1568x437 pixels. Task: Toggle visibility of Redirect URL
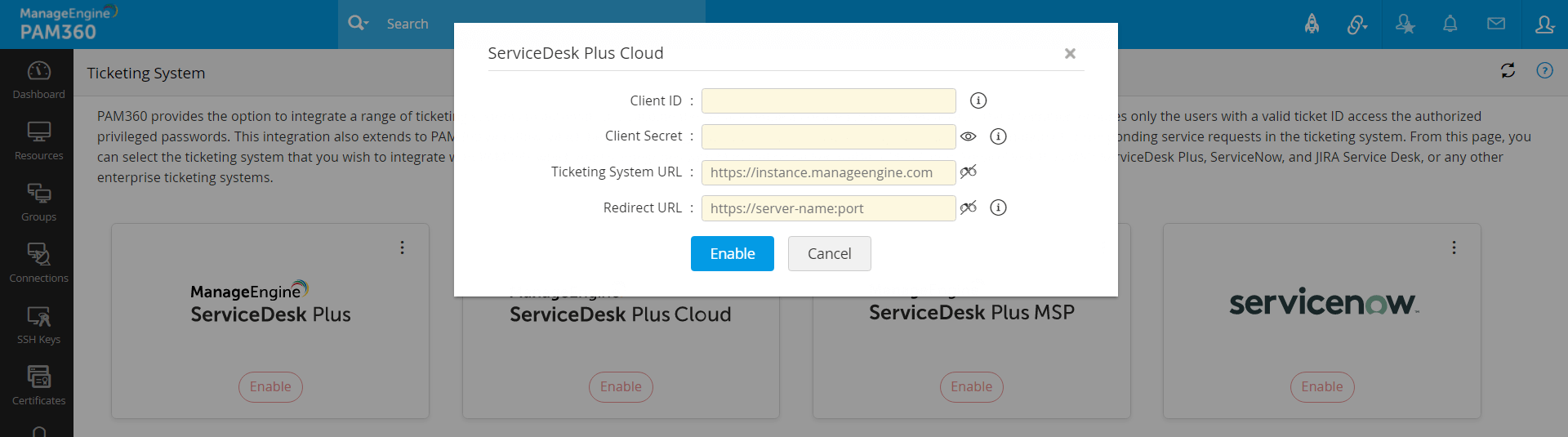tap(968, 207)
